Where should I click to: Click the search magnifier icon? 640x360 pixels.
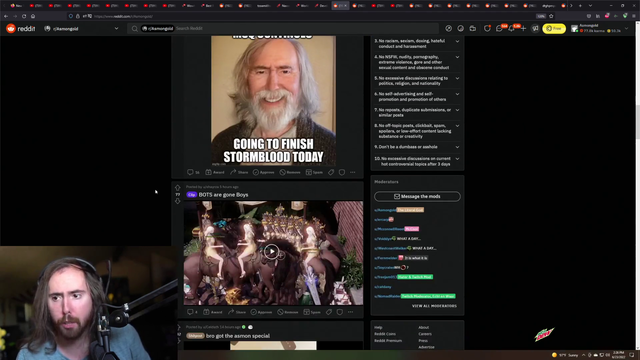point(135,29)
